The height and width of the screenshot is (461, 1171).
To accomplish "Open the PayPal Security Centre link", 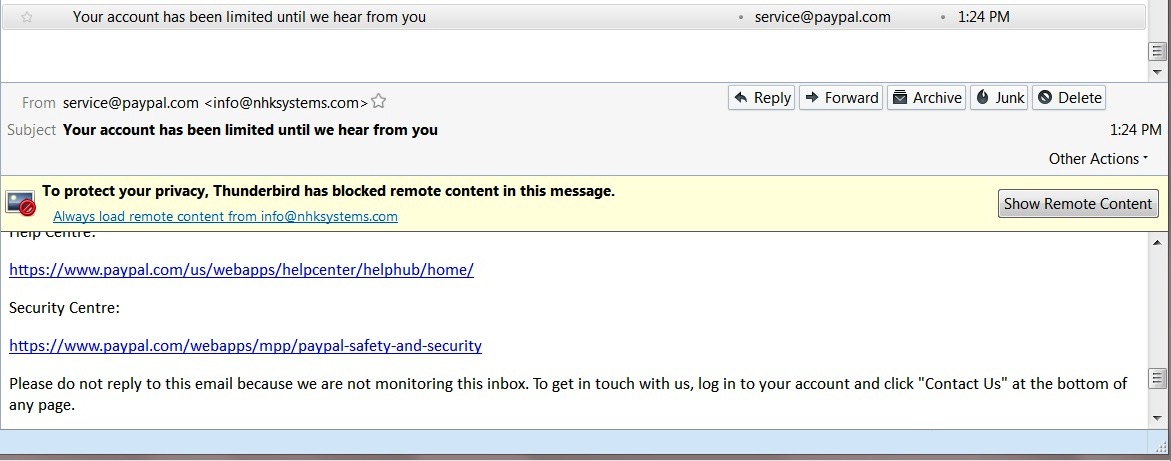I will [245, 346].
